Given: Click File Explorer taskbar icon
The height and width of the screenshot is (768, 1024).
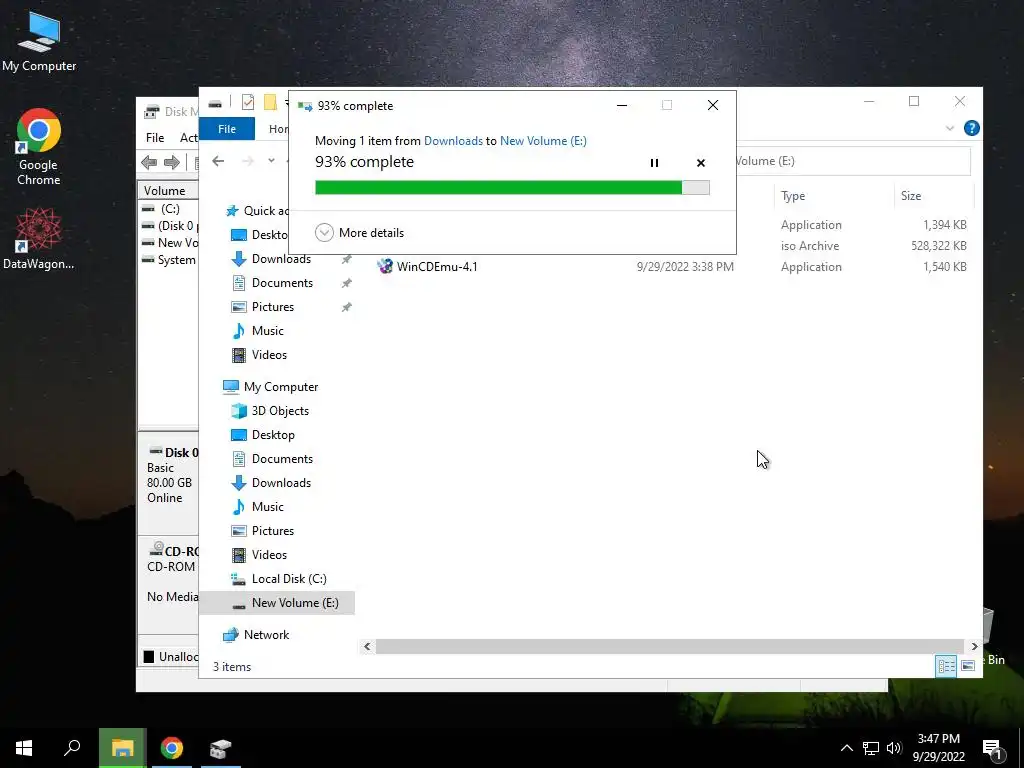Looking at the screenshot, I should click(x=122, y=748).
